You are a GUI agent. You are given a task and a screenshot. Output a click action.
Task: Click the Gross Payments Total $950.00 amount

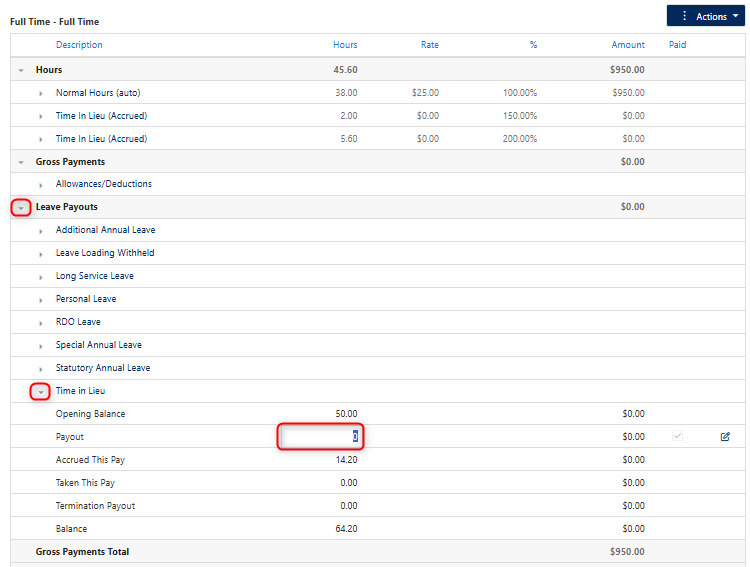pos(627,551)
